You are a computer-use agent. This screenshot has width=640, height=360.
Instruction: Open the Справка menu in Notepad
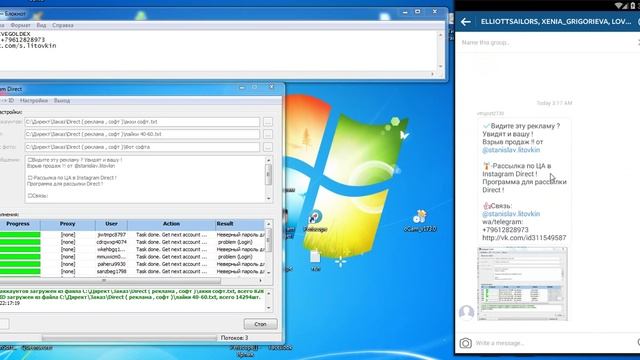point(63,25)
